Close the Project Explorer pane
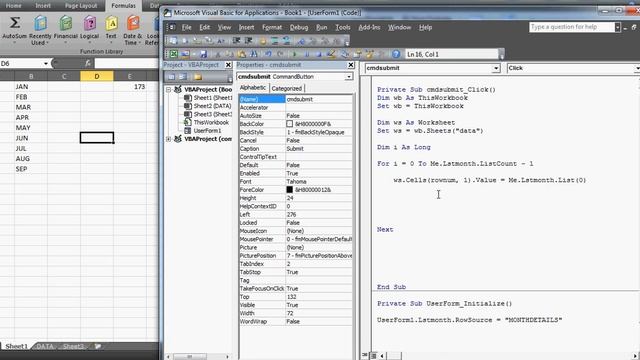The image size is (640, 360). coord(228,65)
